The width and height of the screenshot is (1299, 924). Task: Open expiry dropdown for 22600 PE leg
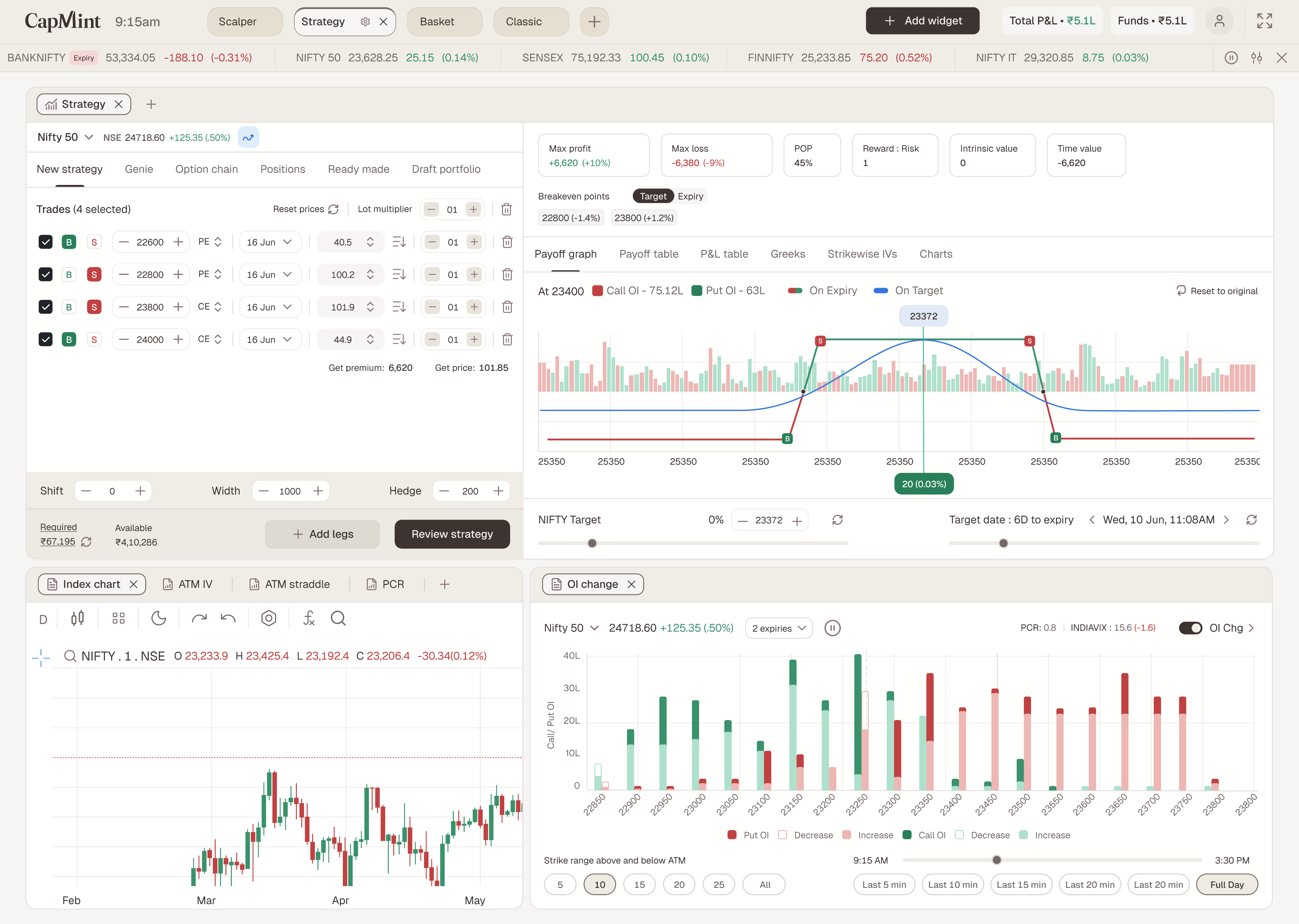(270, 242)
